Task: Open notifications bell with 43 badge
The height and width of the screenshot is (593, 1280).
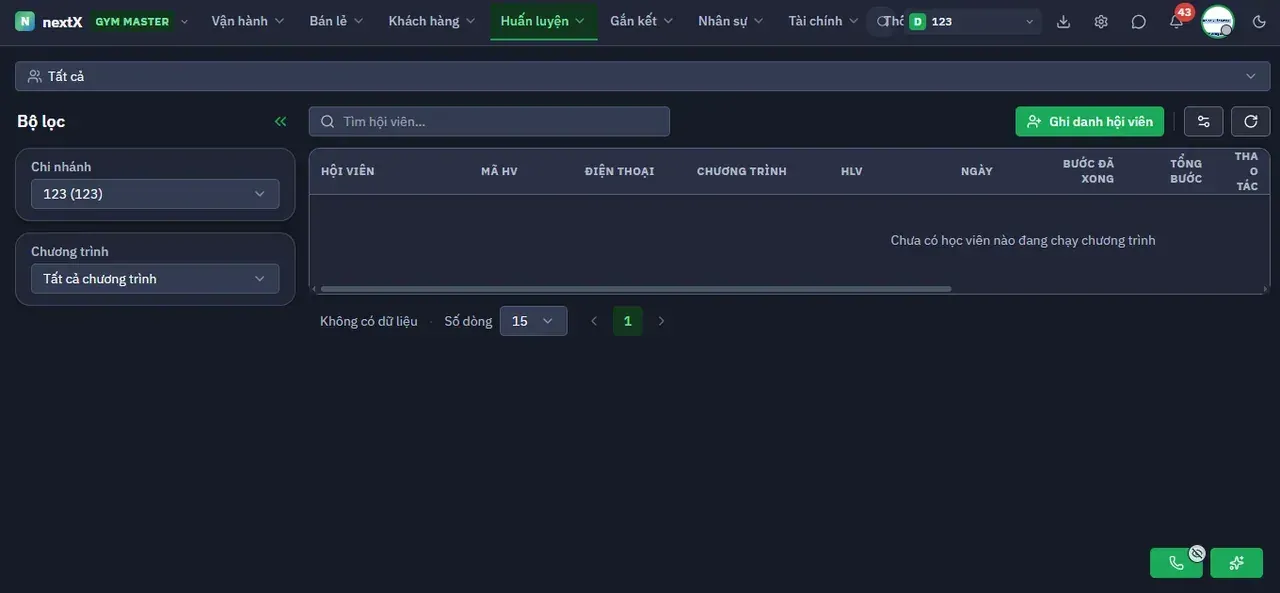Action: coord(1177,21)
